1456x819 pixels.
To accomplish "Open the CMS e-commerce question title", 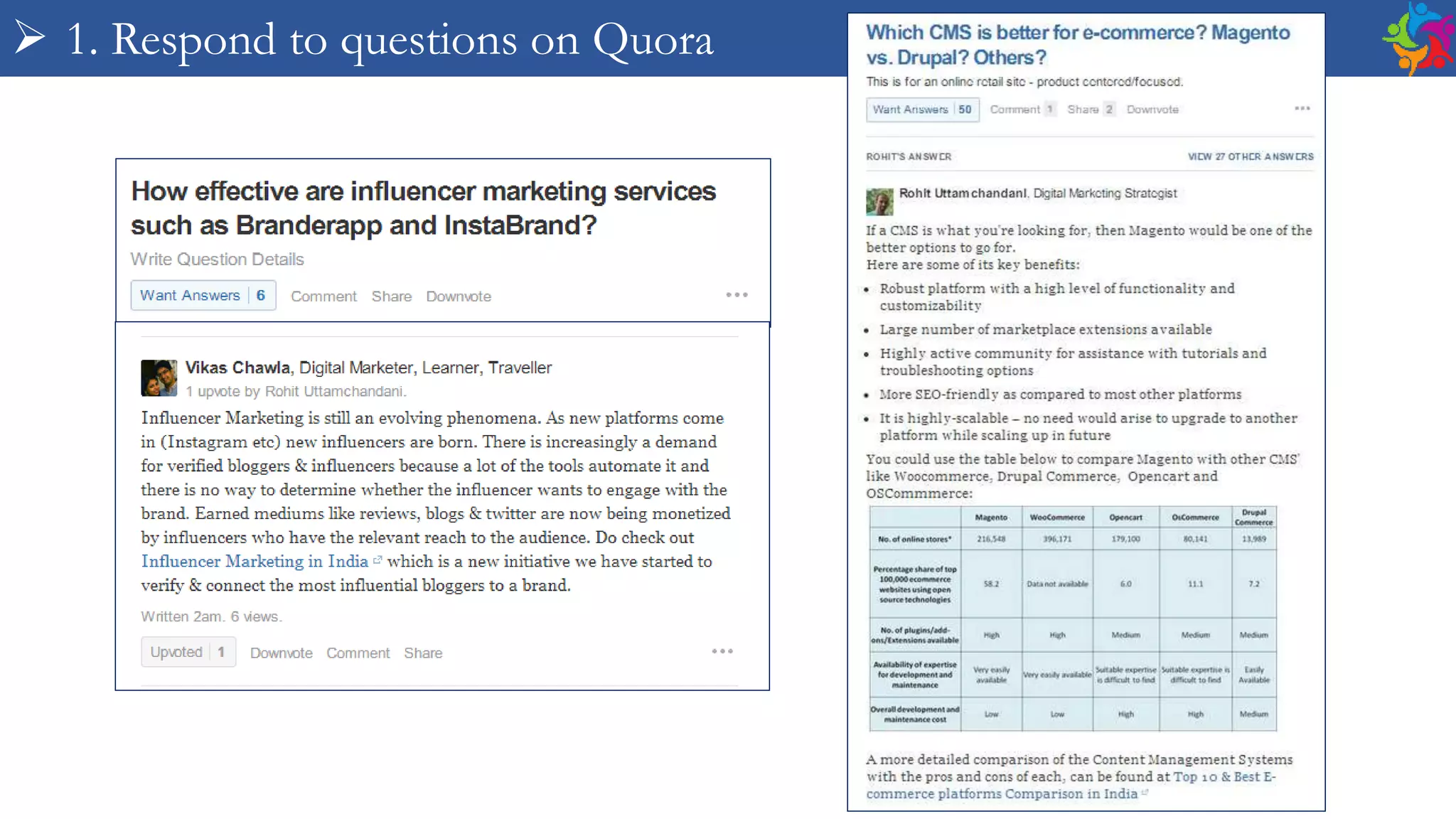I will tap(1078, 44).
